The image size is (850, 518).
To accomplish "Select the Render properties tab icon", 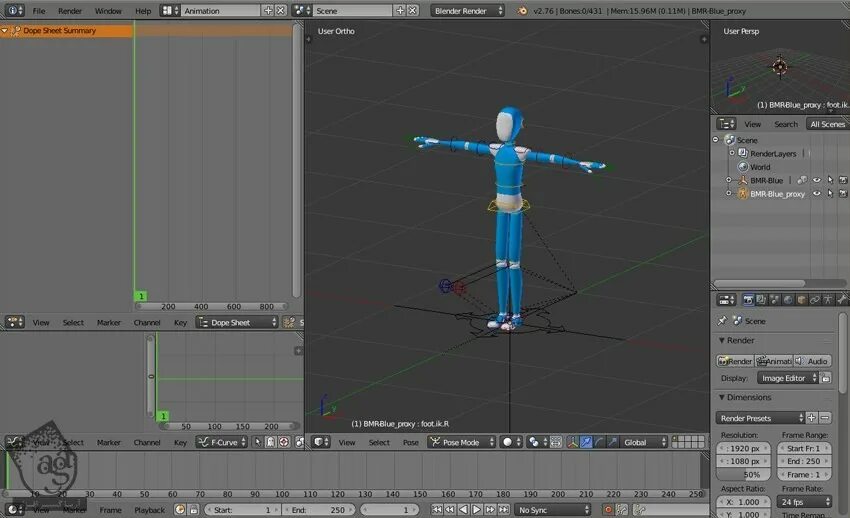I will pos(748,300).
